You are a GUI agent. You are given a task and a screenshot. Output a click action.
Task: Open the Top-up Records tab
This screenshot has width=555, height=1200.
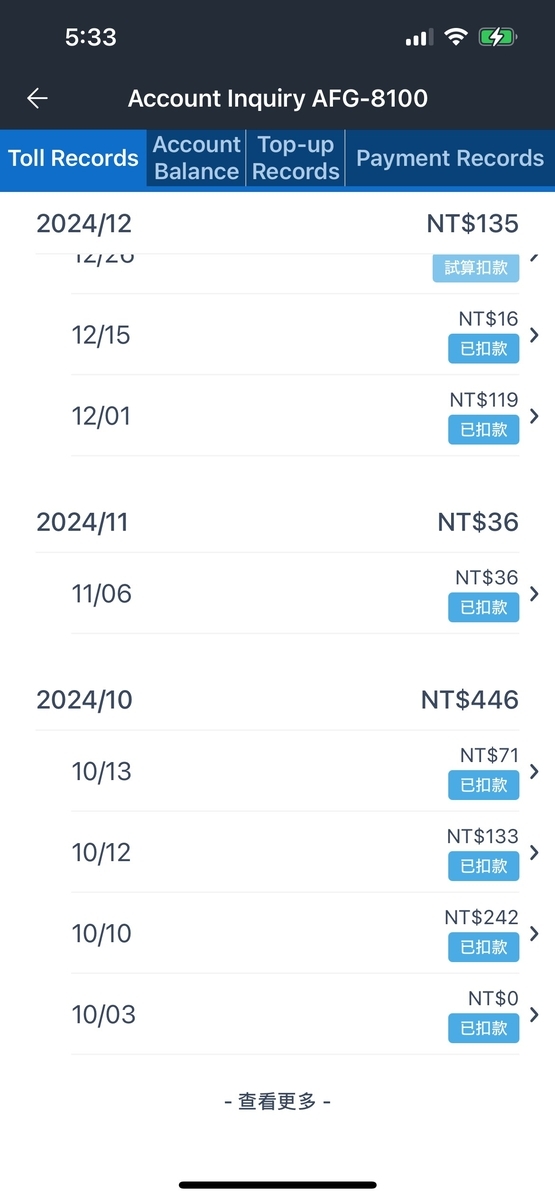(x=295, y=158)
